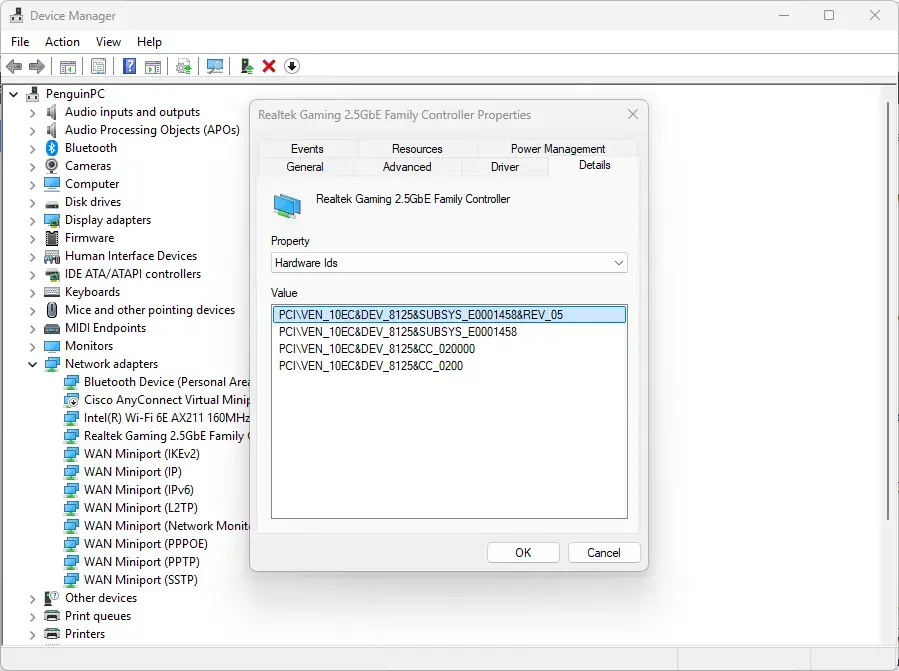
Task: Select the Print queues icon
Action: tap(52, 616)
